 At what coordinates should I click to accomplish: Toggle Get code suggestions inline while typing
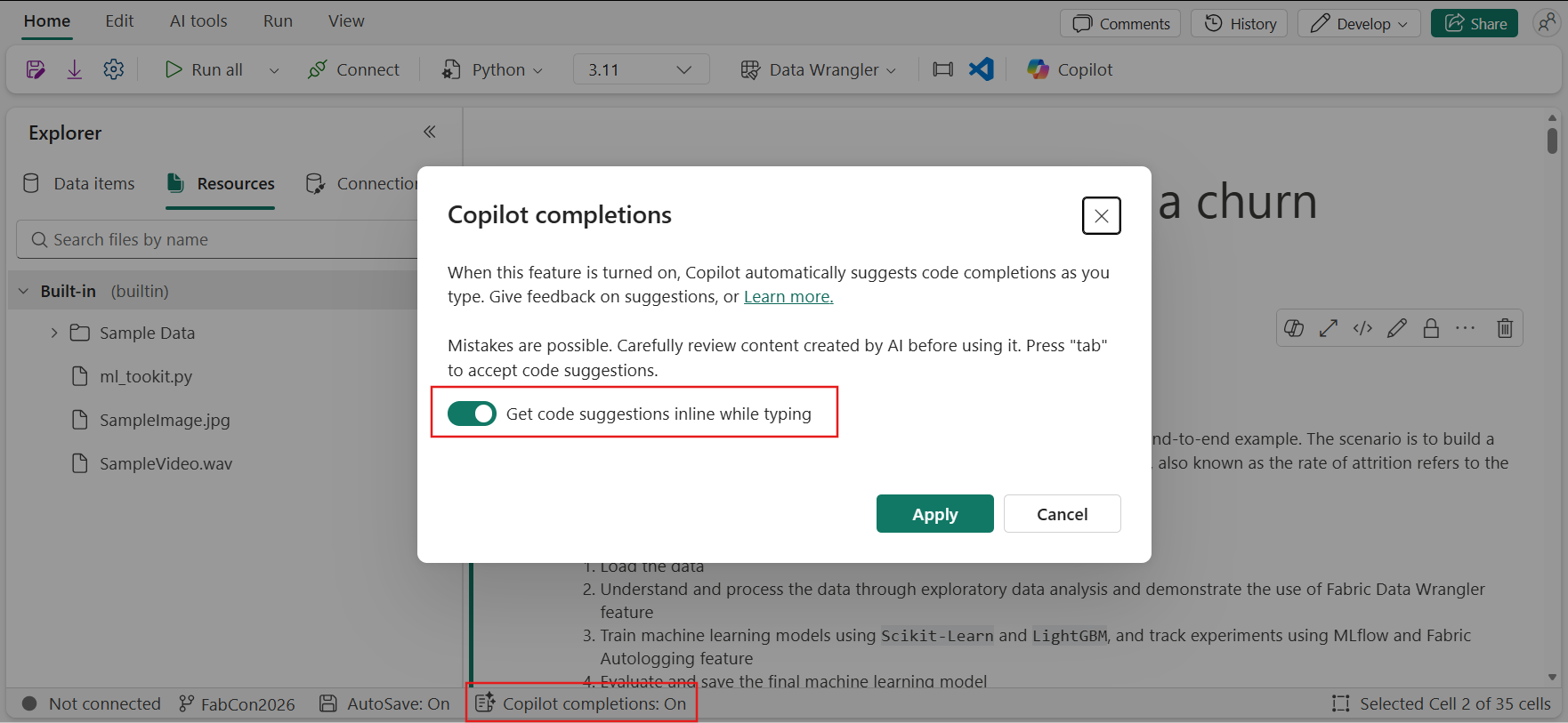click(472, 414)
